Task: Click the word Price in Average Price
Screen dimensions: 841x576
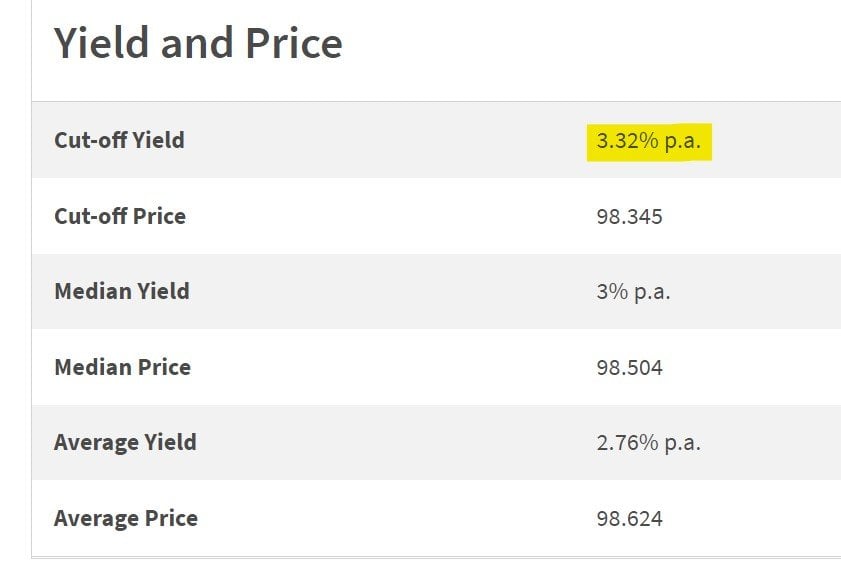Action: [171, 519]
